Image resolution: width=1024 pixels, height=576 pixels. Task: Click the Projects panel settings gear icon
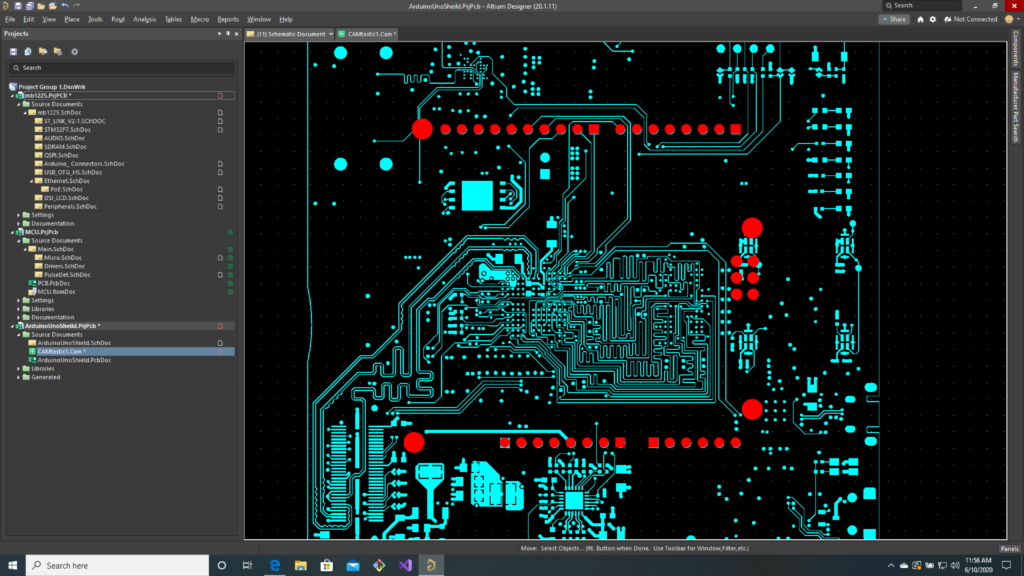(74, 51)
